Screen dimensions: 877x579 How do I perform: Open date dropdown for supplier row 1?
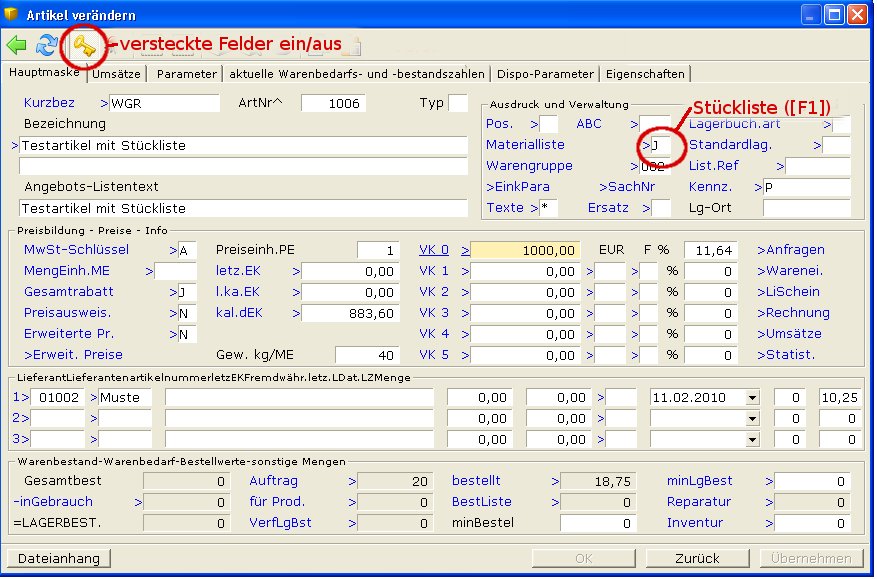coord(752,397)
